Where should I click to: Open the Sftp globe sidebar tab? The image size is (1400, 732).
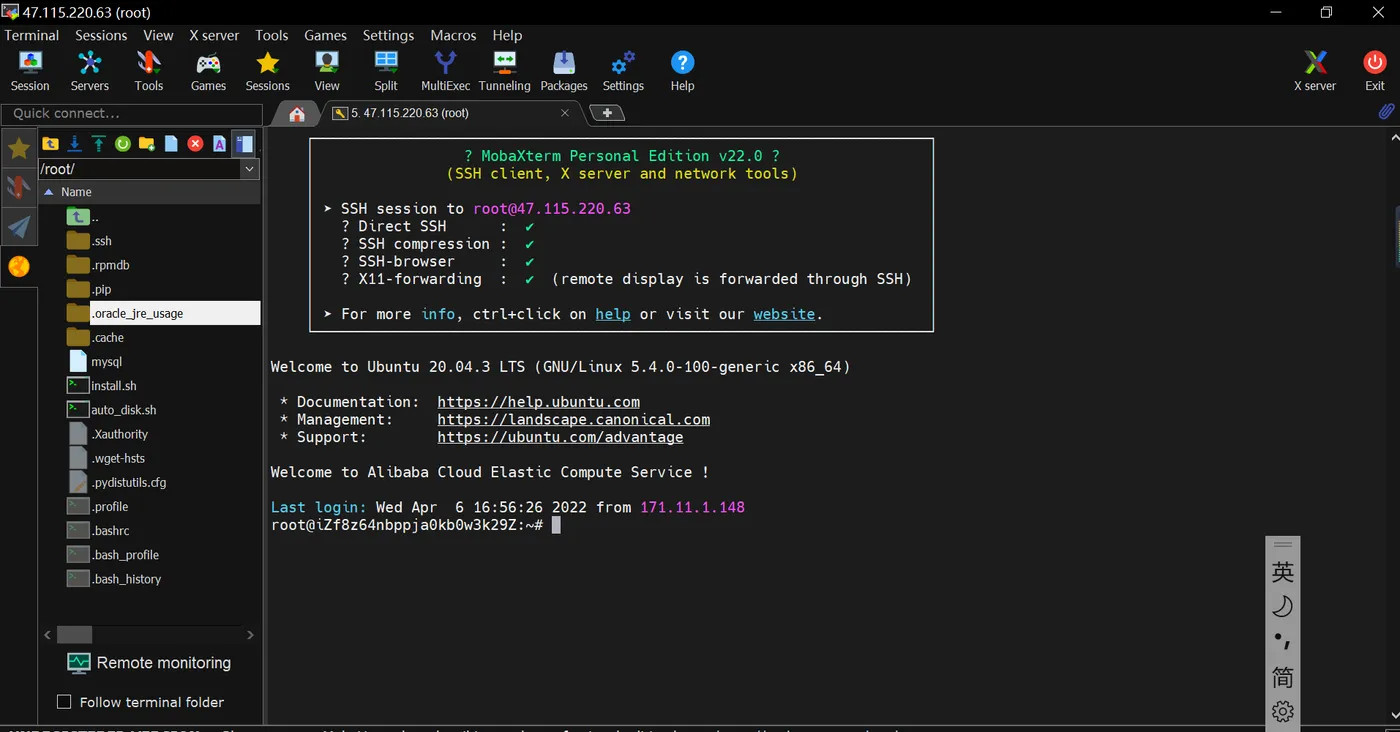click(19, 266)
